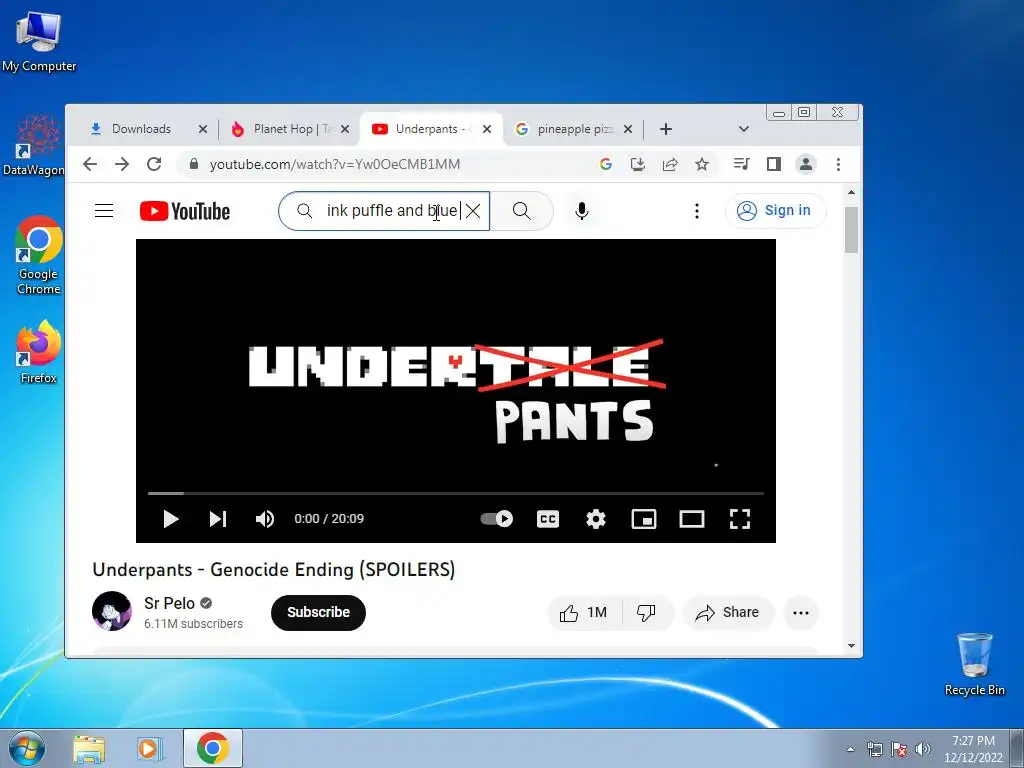1024x768 pixels.
Task: Open media controls in Chrome toolbar
Action: (x=741, y=164)
